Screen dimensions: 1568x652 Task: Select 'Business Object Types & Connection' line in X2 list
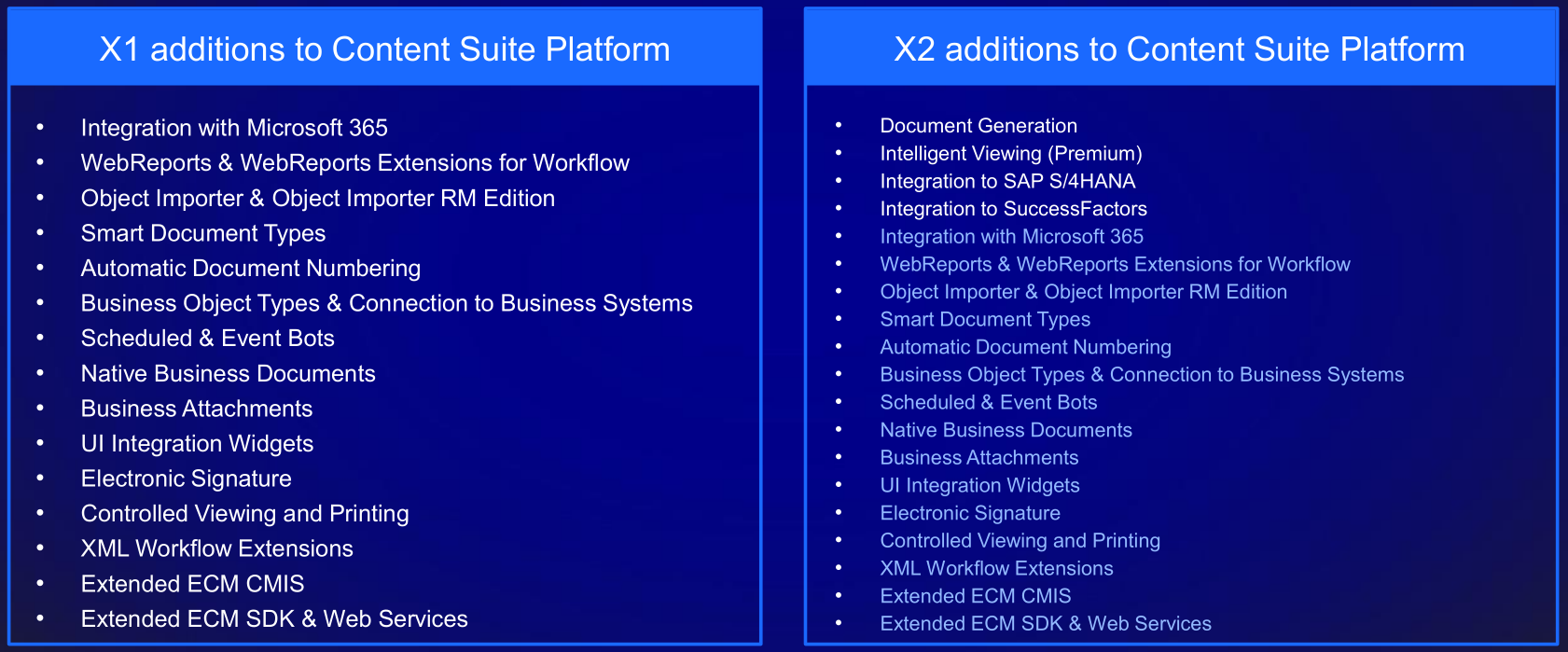[1142, 375]
